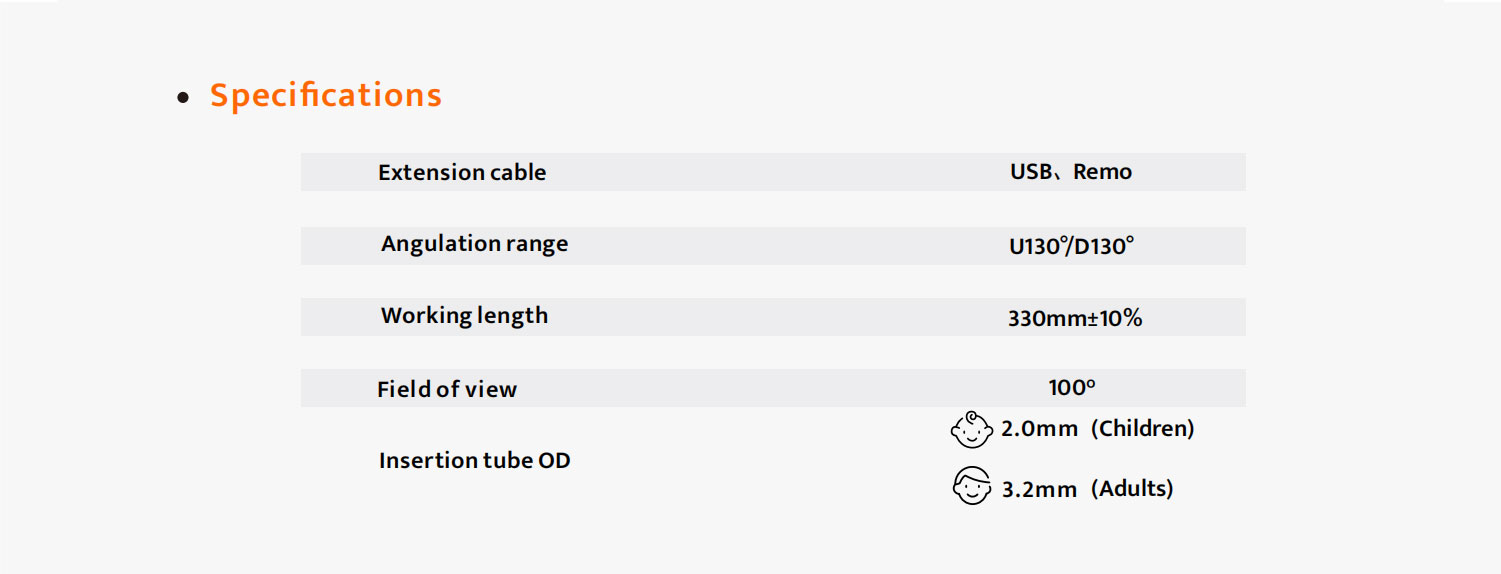Click the 2.0mm (Children) text
The width and height of the screenshot is (1501, 574).
(x=1098, y=429)
